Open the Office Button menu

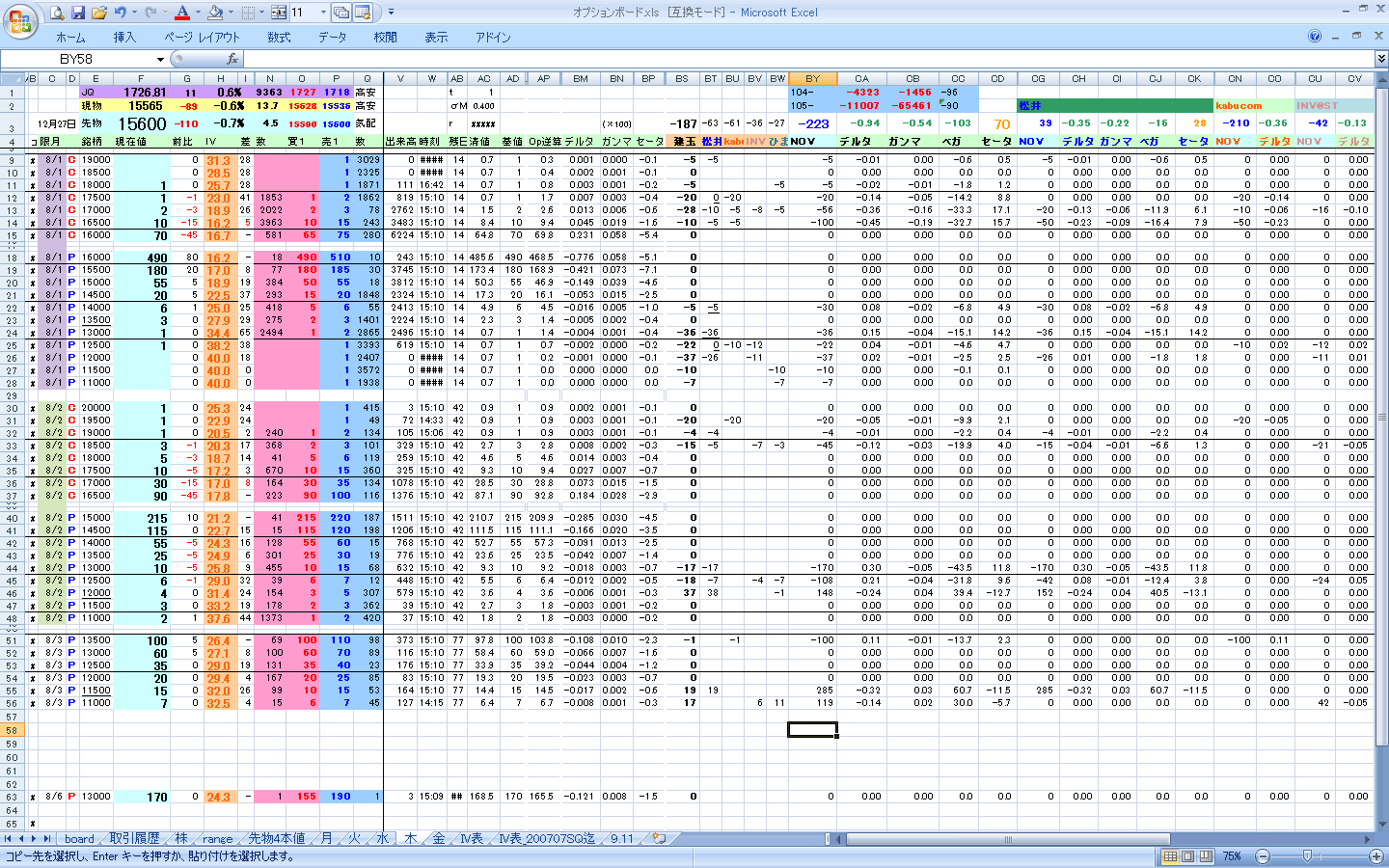(18, 20)
